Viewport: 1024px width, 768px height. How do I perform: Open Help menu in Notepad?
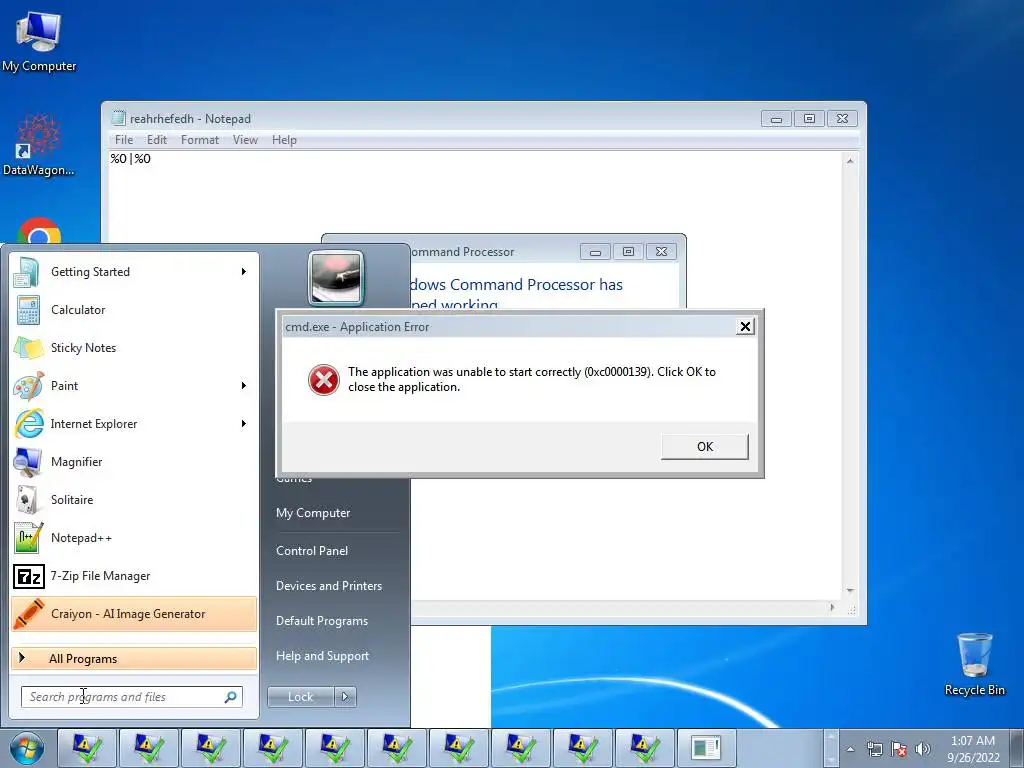point(284,140)
